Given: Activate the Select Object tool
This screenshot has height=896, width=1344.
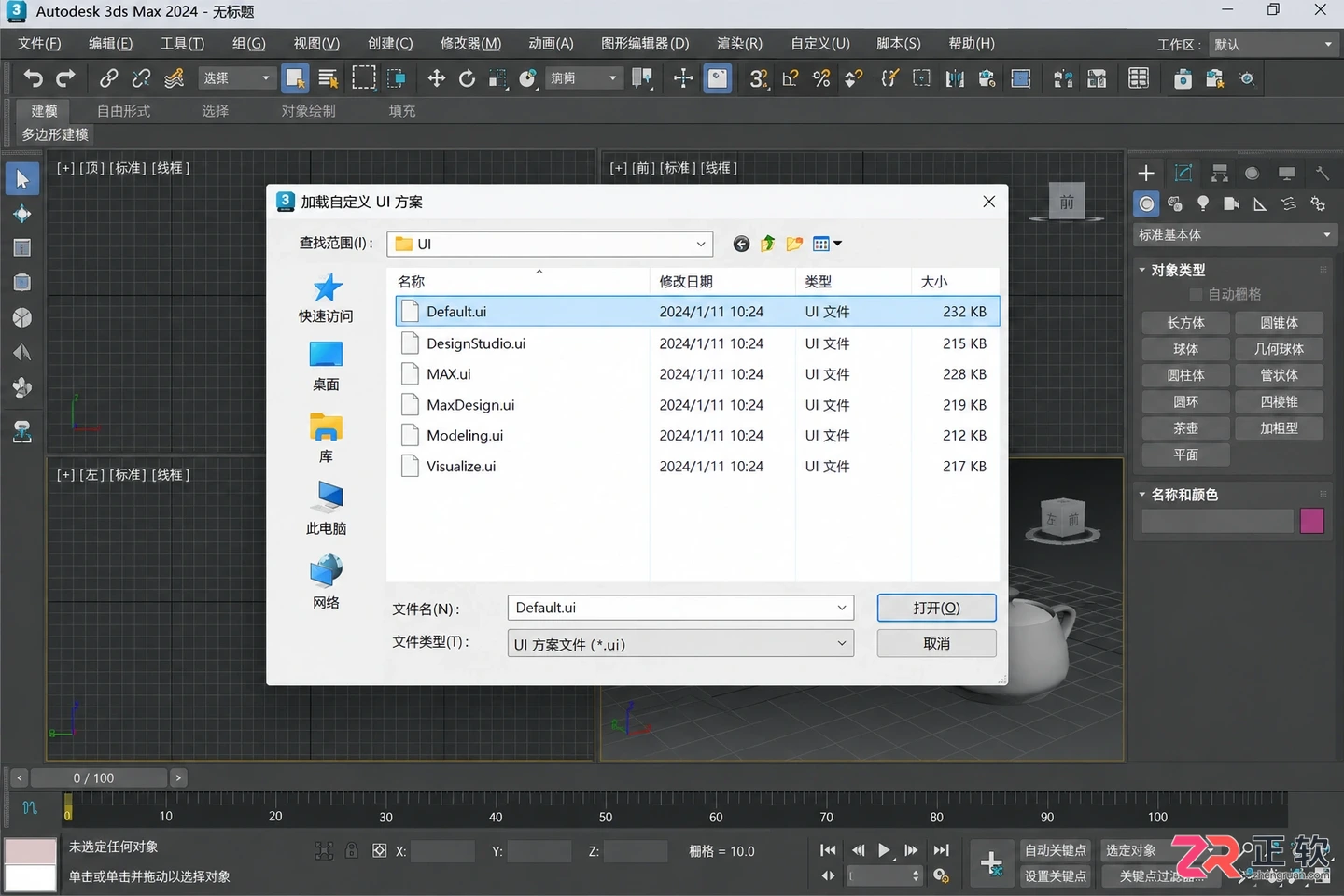Looking at the screenshot, I should tap(296, 78).
